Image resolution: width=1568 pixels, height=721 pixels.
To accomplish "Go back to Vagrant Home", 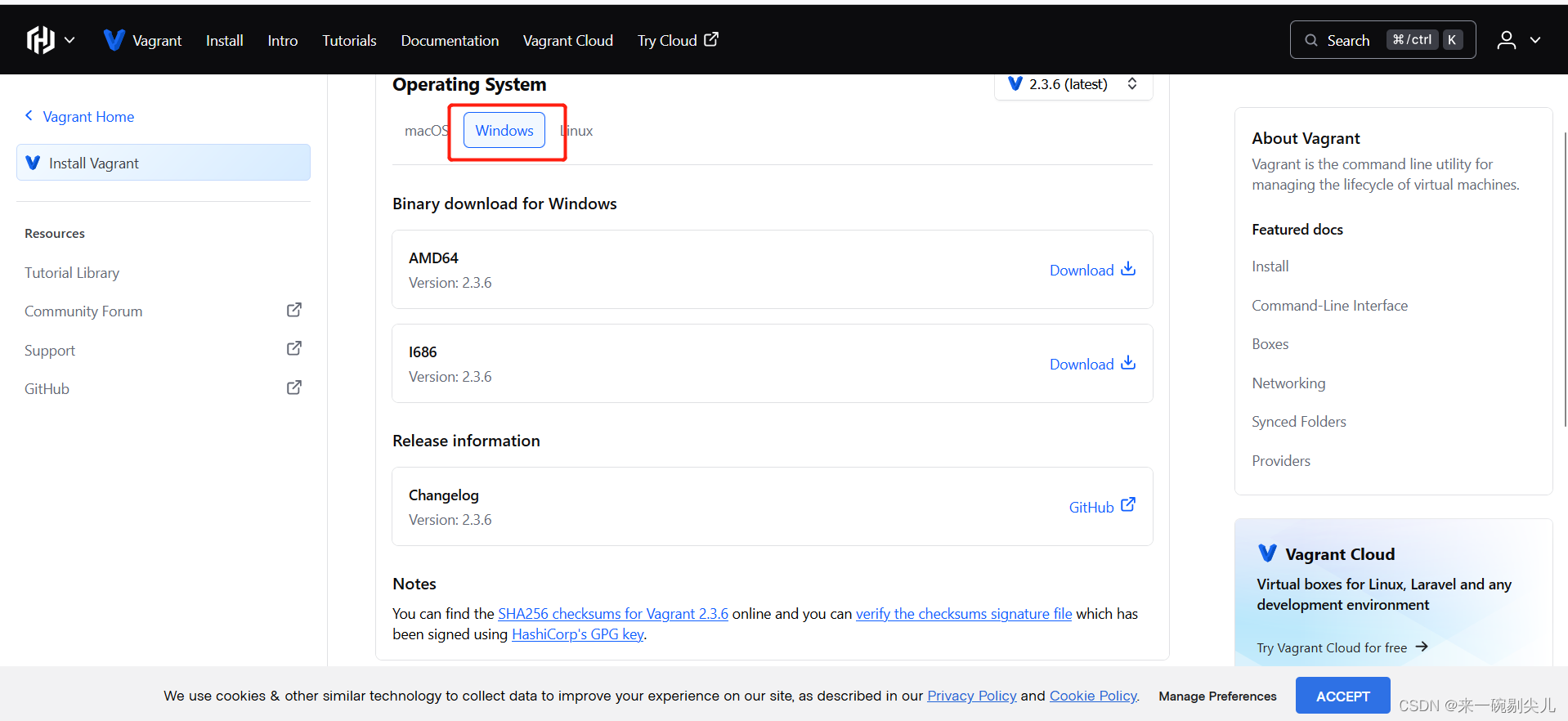I will pos(88,116).
